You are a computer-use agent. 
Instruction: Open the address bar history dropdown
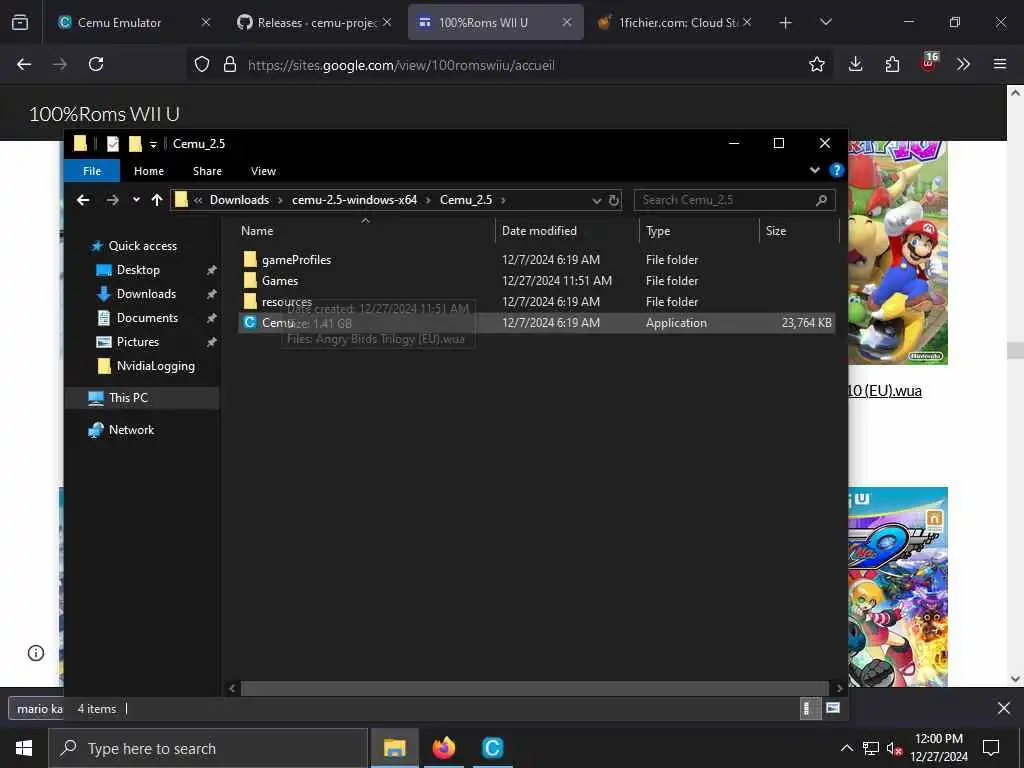coord(596,200)
